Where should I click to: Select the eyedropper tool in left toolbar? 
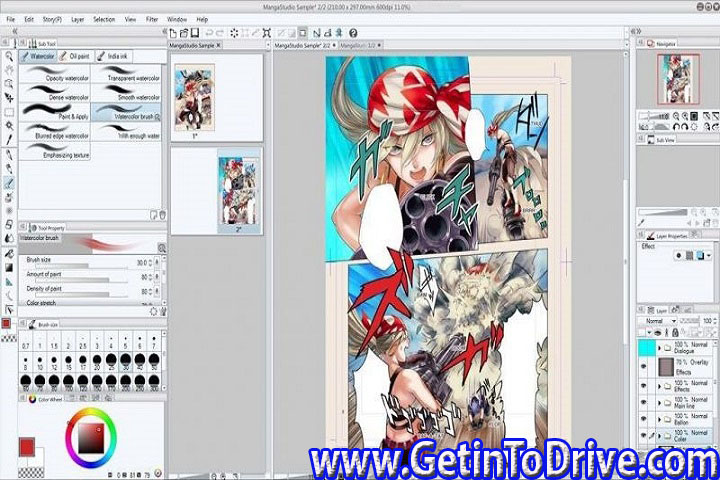pyautogui.click(x=9, y=140)
